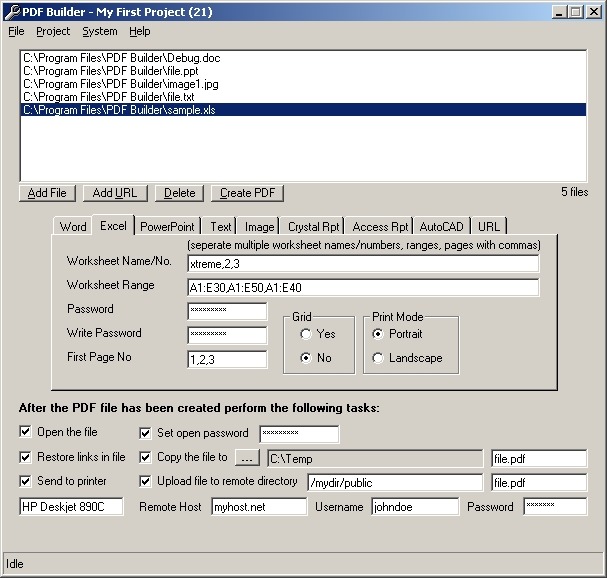Click the PDF Builder wrench title icon

tap(12, 12)
